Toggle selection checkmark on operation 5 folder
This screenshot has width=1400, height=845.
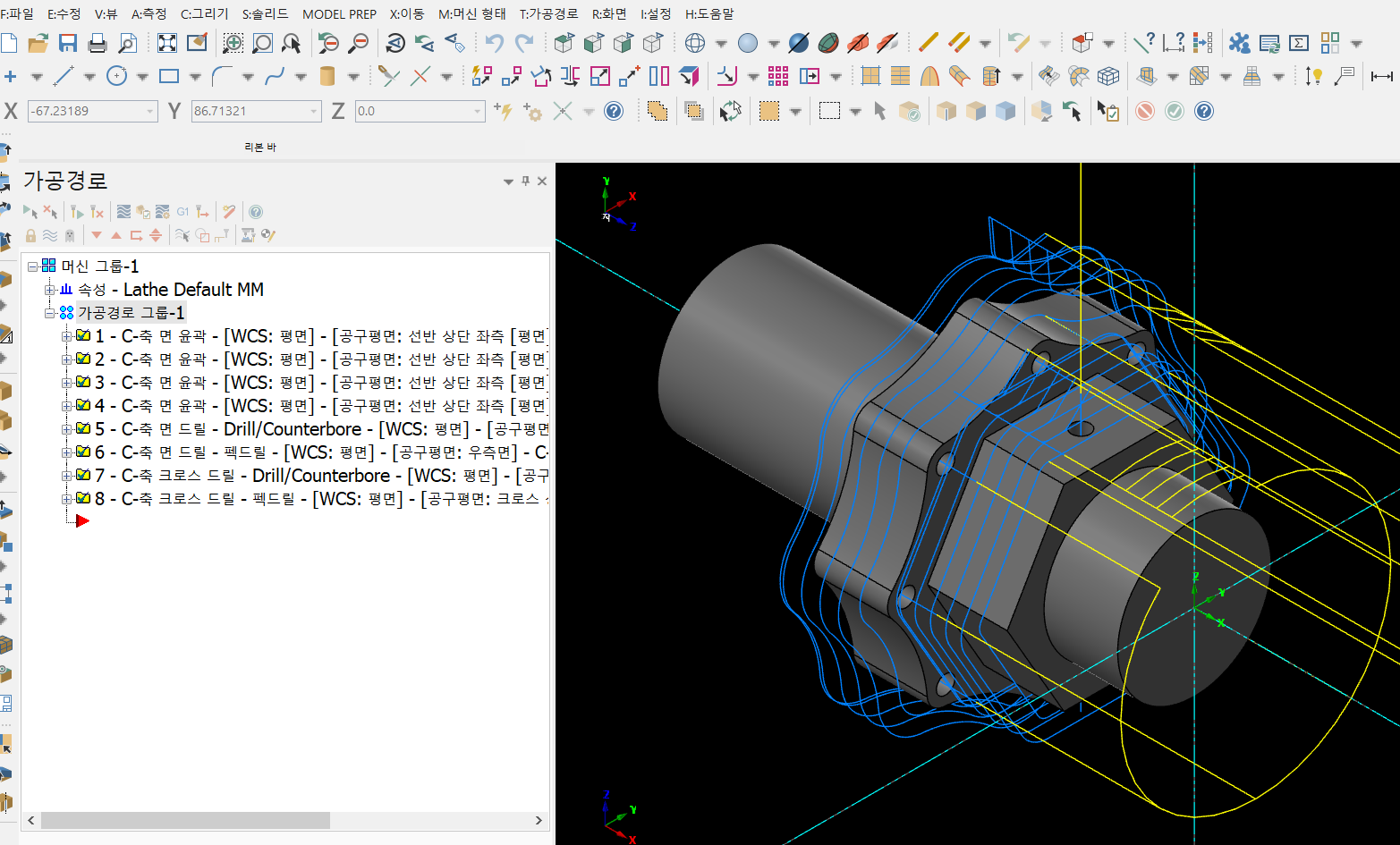point(83,429)
